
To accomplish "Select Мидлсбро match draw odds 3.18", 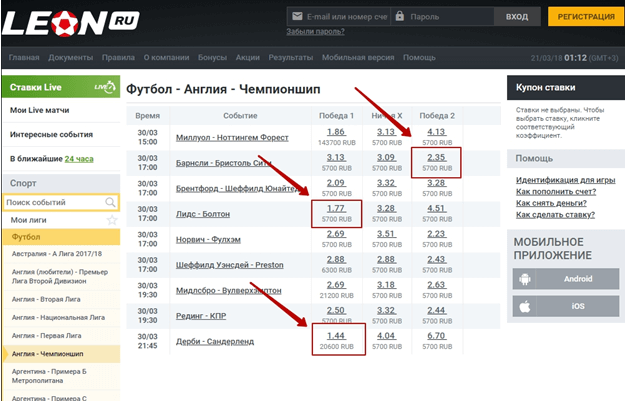I will coord(386,285).
